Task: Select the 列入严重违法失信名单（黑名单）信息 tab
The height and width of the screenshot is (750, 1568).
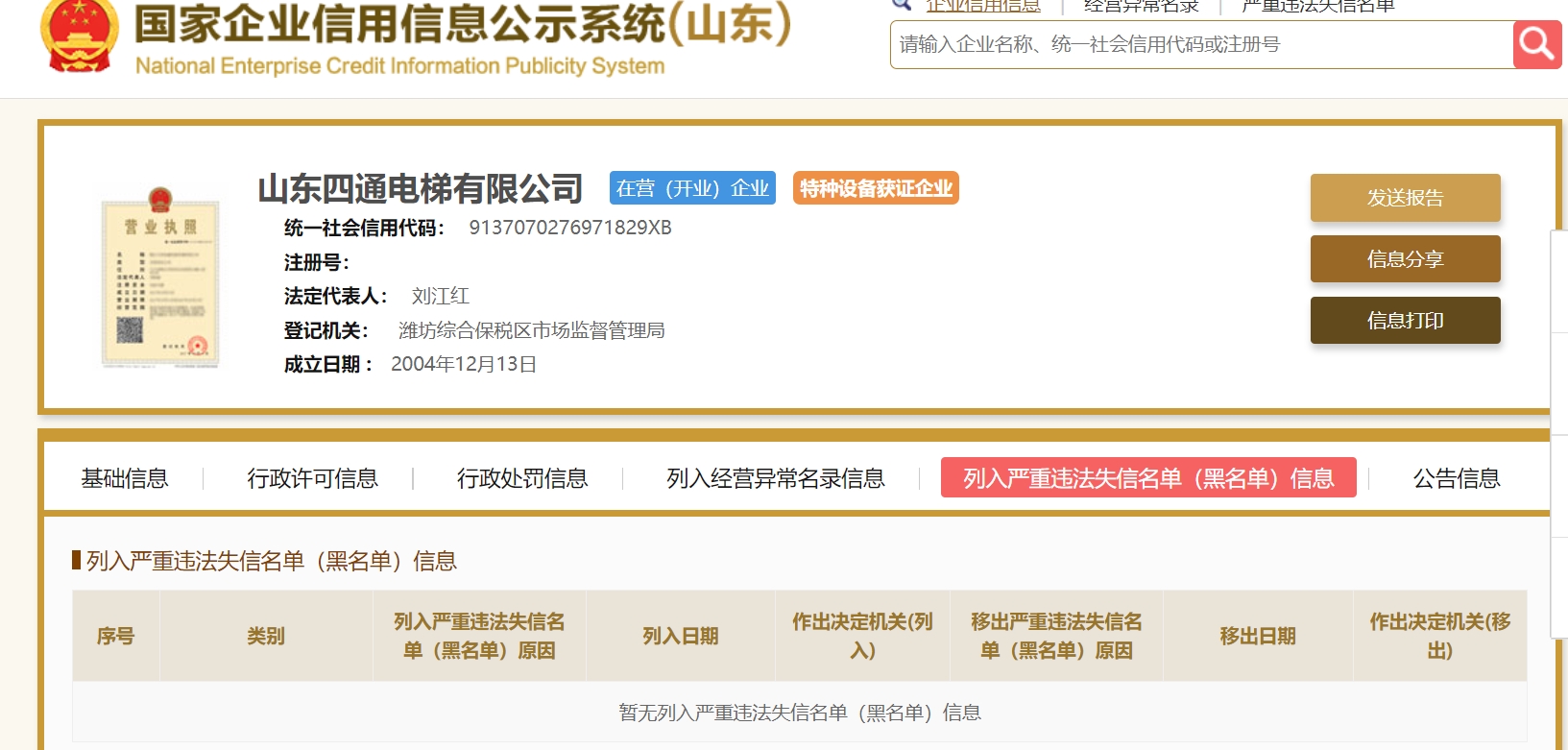Action: pos(1148,477)
